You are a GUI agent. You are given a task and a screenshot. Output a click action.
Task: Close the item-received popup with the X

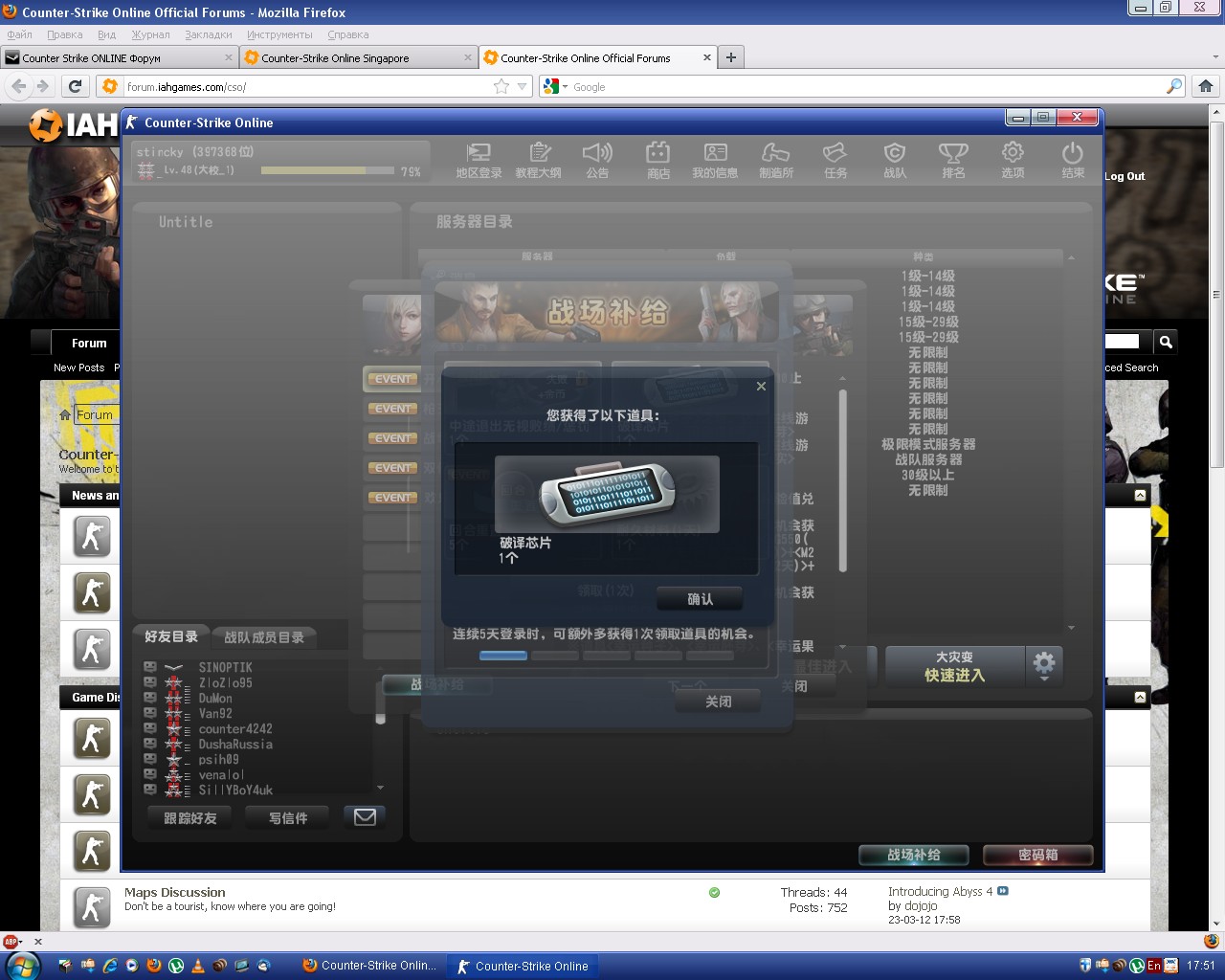tap(761, 386)
